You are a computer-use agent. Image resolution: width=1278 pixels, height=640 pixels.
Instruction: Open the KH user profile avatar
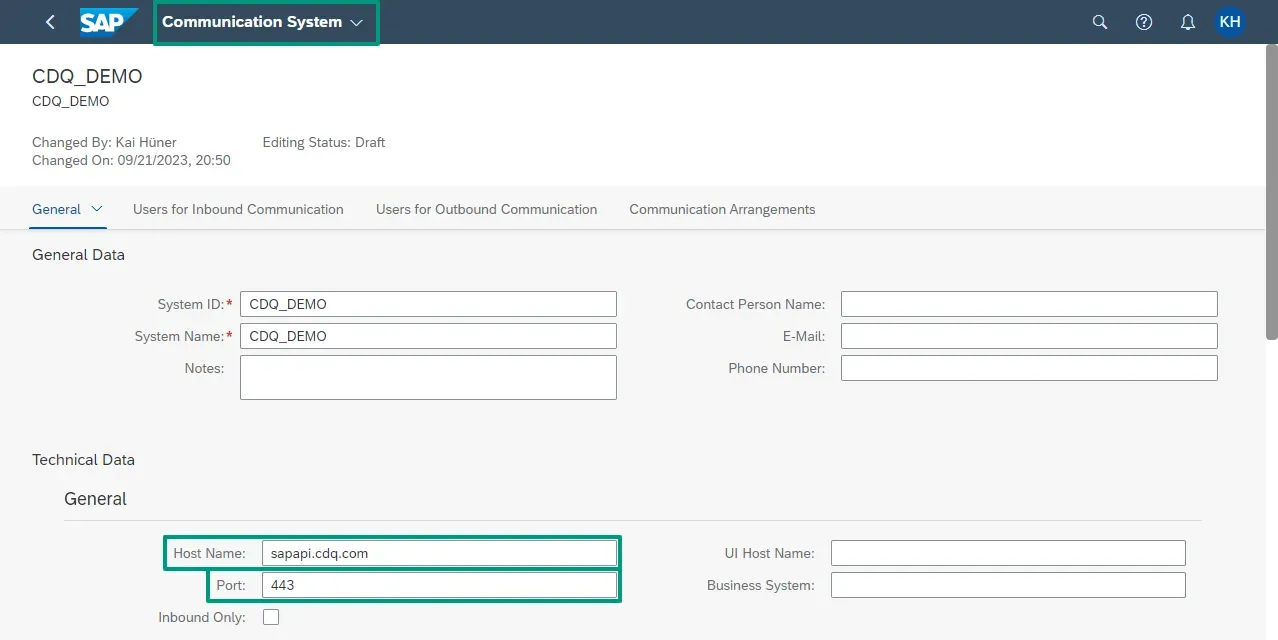[1230, 22]
